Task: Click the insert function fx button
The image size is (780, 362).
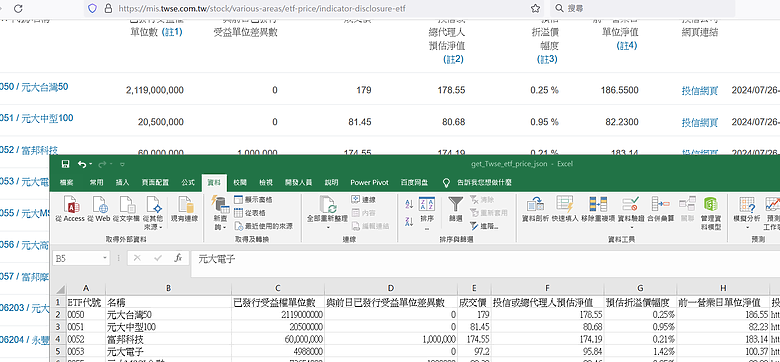Action: click(x=178, y=258)
